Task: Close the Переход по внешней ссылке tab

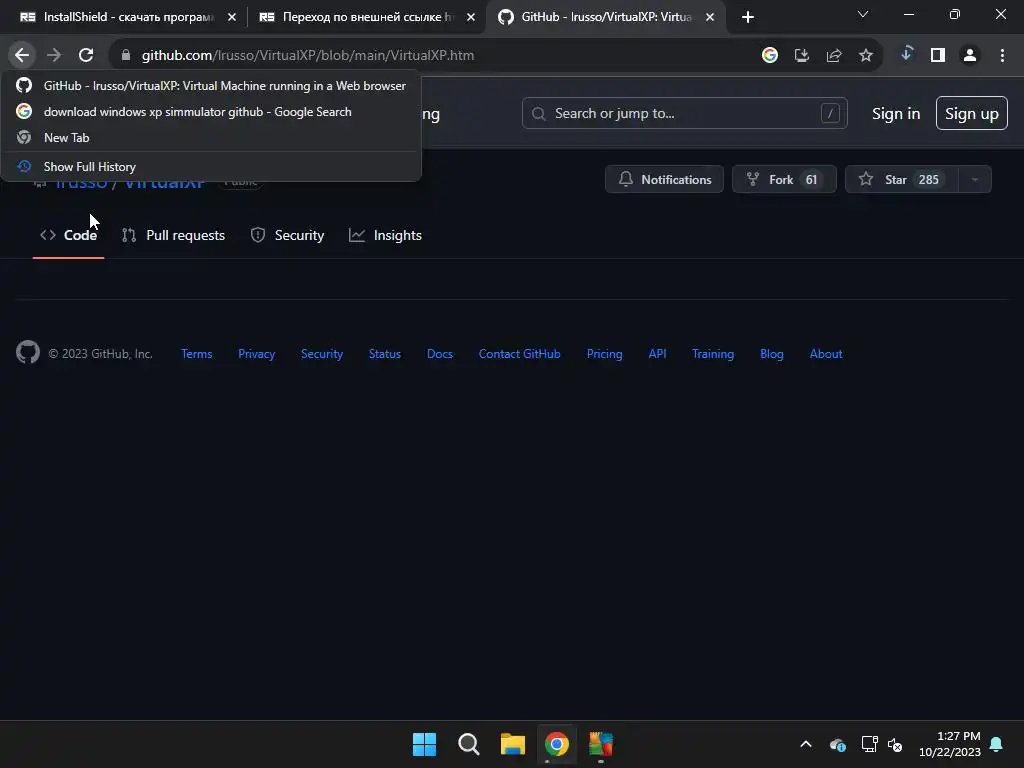Action: (471, 17)
